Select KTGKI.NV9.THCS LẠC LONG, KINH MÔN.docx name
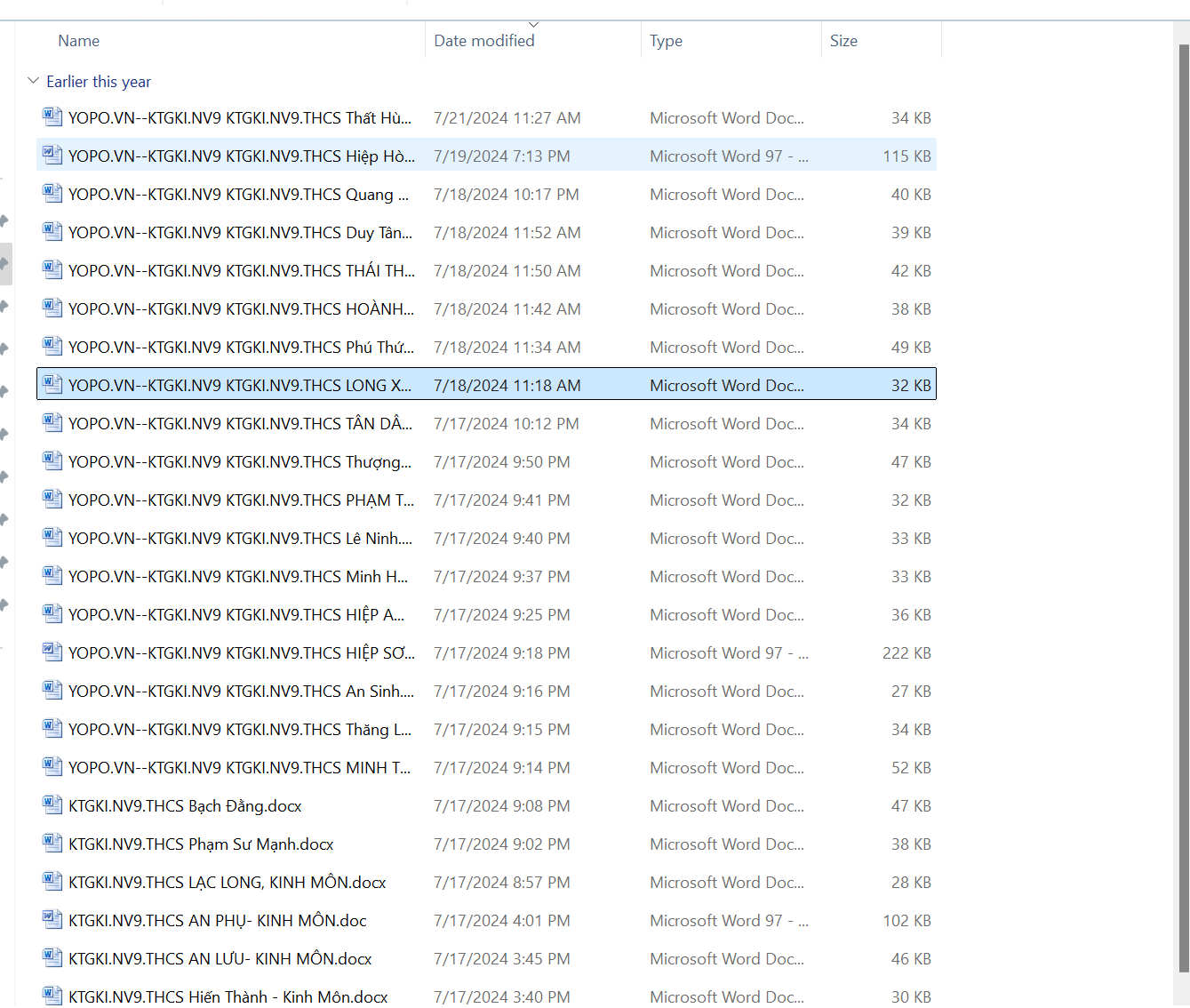This screenshot has height=1008, width=1190. coord(228,883)
